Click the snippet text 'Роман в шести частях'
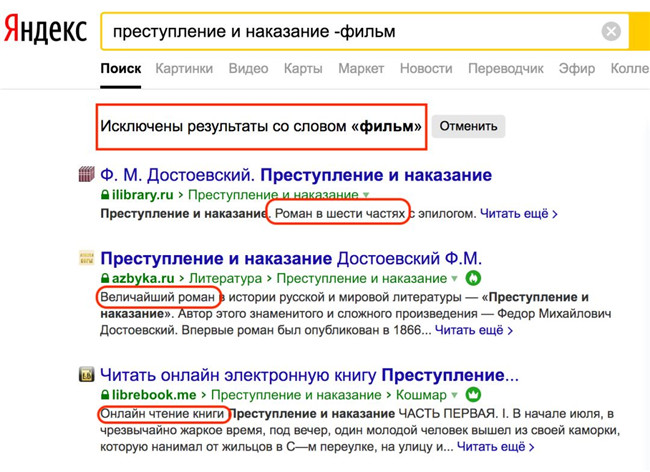The image size is (650, 472). [x=340, y=214]
